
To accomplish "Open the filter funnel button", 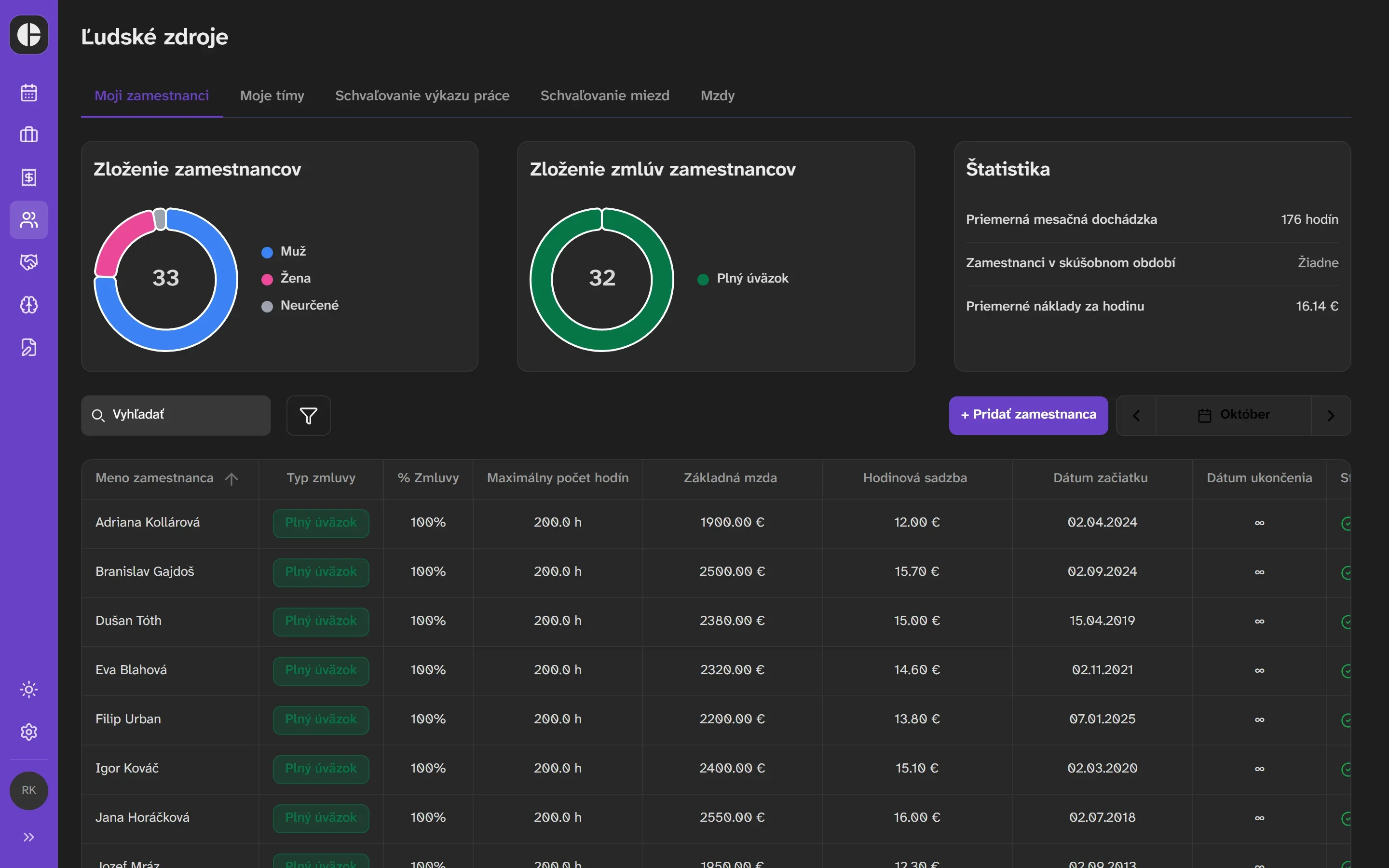I will [x=308, y=416].
